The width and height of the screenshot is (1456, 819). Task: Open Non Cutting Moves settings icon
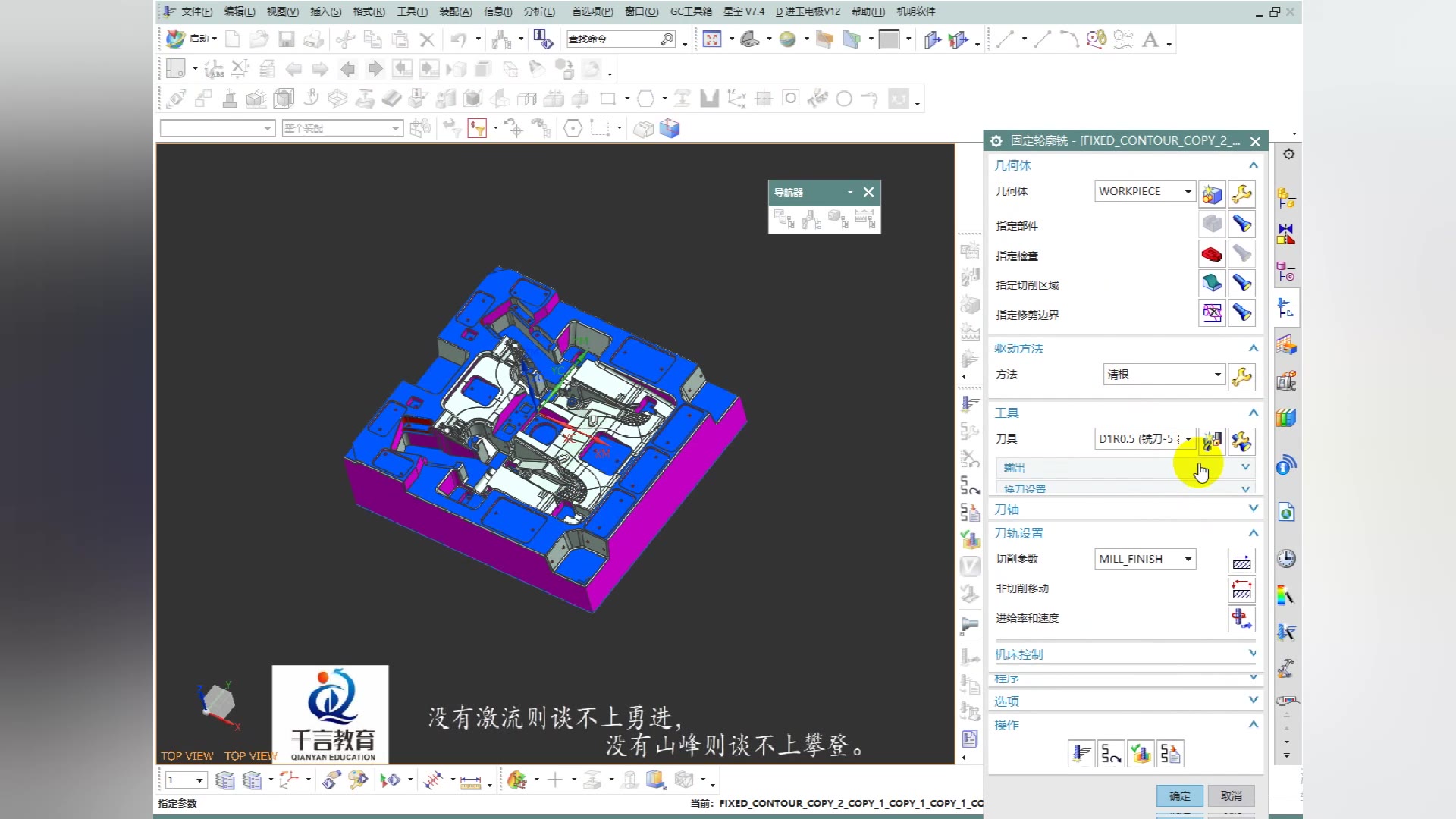(1241, 589)
